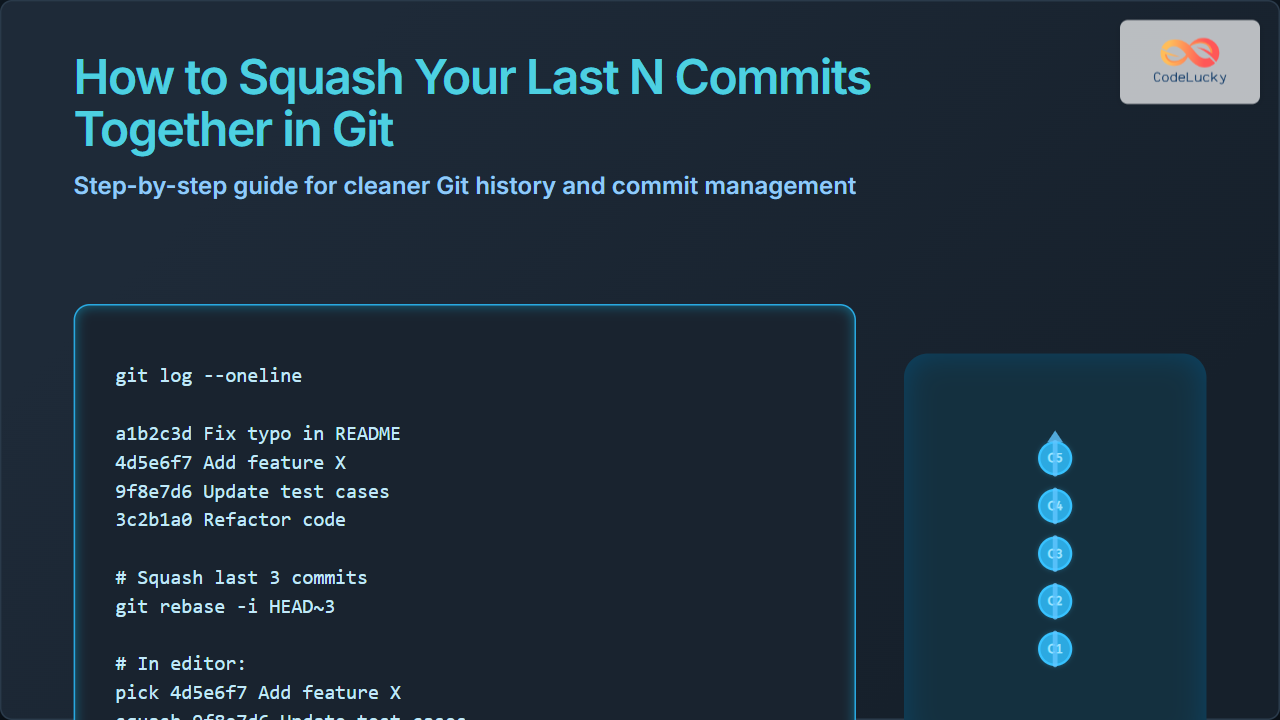This screenshot has height=720, width=1280.
Task: Select commit a1b2c3d Fix typo in README
Action: pyautogui.click(x=257, y=434)
